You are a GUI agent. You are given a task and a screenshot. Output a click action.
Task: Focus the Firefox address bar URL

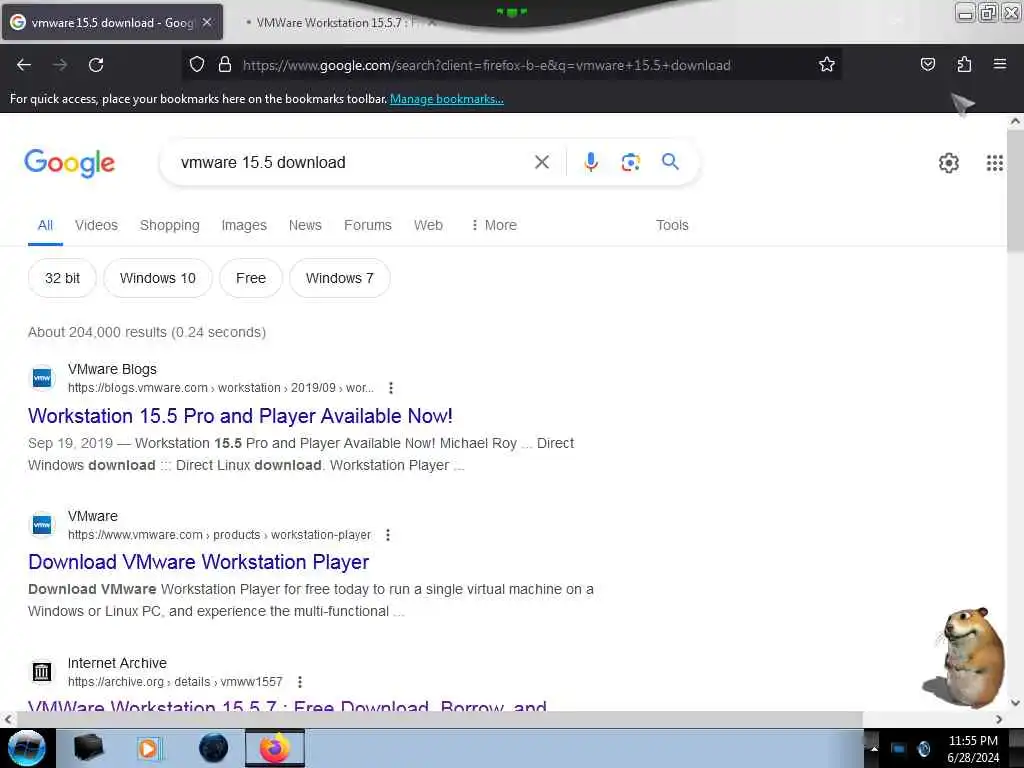[x=487, y=65]
